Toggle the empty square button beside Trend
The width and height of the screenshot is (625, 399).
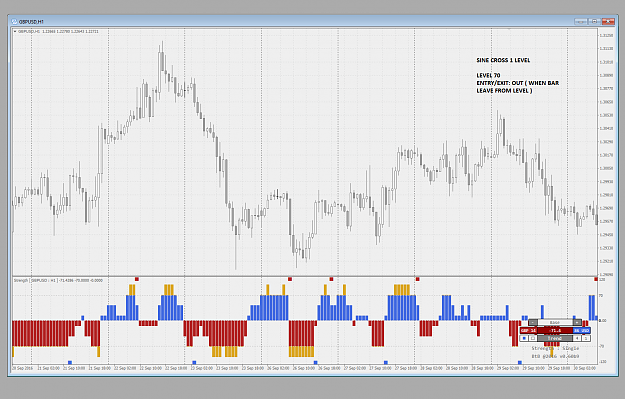[x=533, y=338]
